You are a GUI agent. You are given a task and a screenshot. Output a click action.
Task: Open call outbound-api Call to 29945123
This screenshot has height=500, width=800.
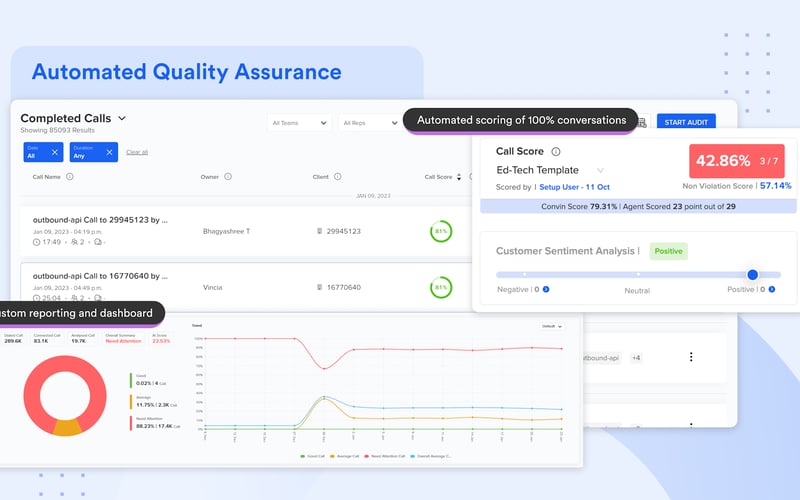click(100, 220)
